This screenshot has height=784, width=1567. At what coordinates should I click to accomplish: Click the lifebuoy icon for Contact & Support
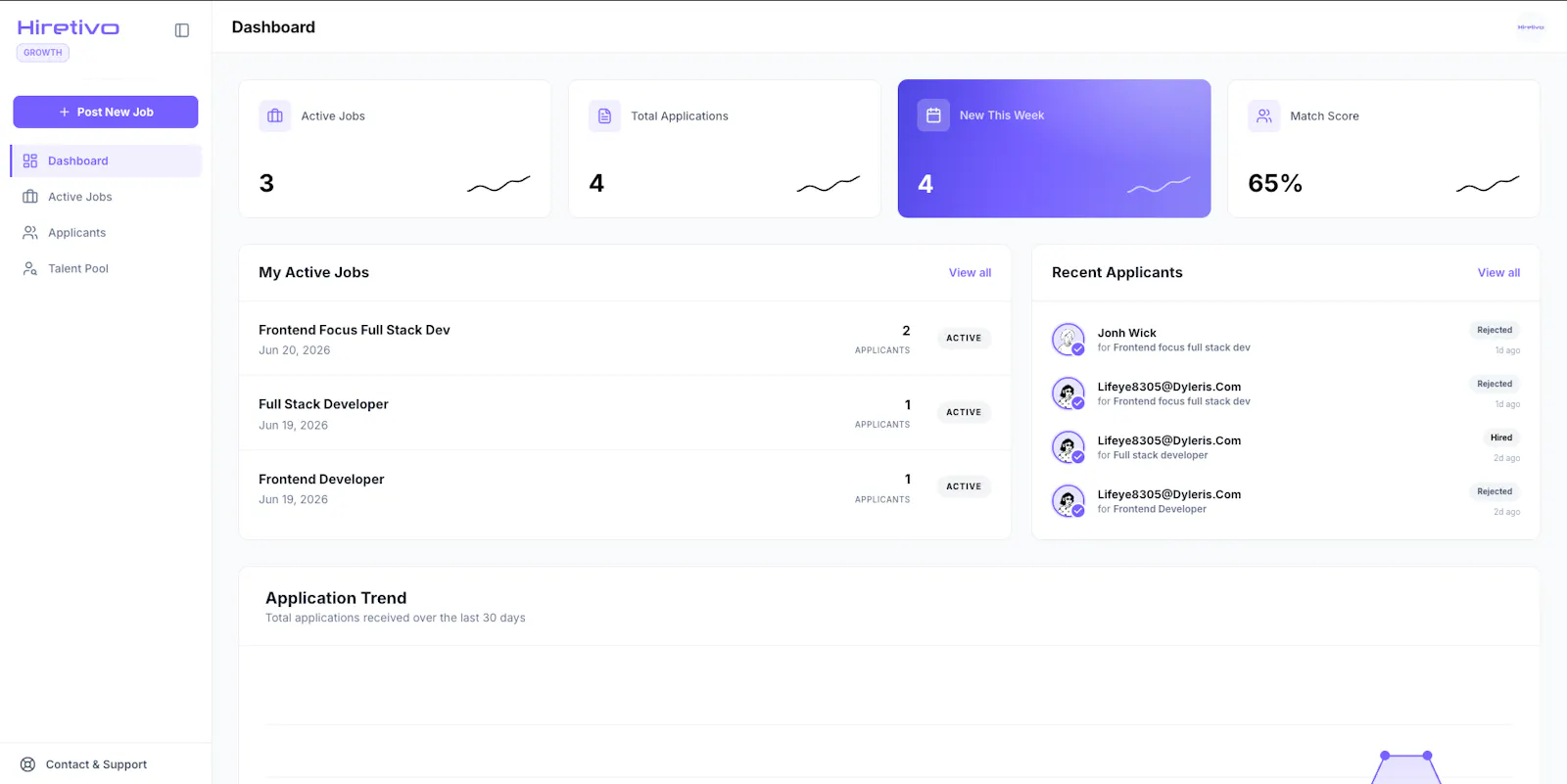[28, 764]
